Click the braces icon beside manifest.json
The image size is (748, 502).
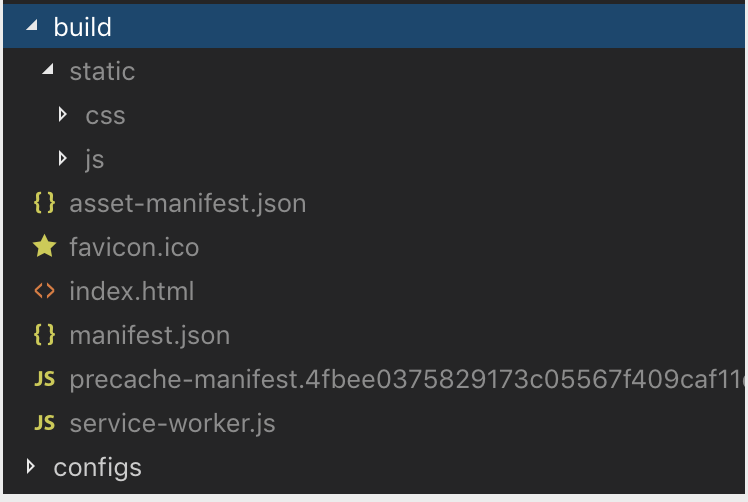click(44, 335)
